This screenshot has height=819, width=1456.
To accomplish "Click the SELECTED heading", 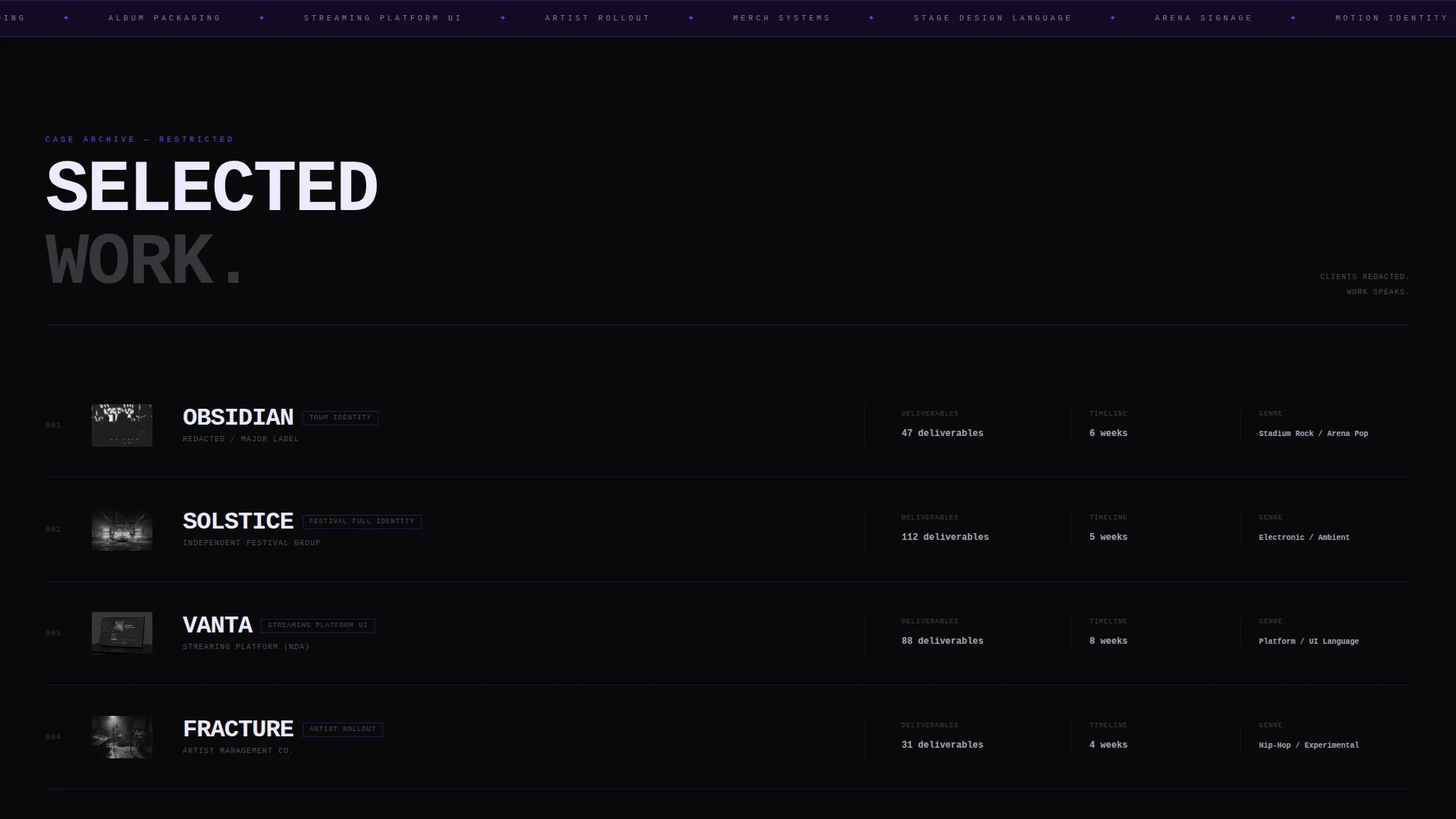I will 212,187.
